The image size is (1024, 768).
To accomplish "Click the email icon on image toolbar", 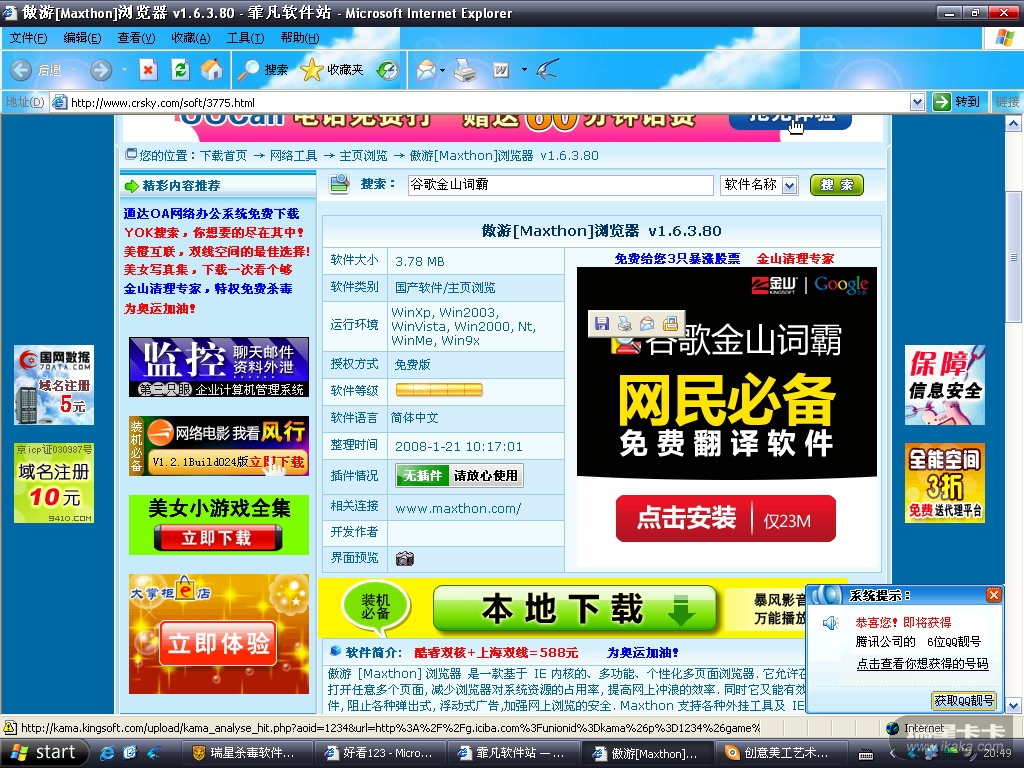I will (x=647, y=323).
